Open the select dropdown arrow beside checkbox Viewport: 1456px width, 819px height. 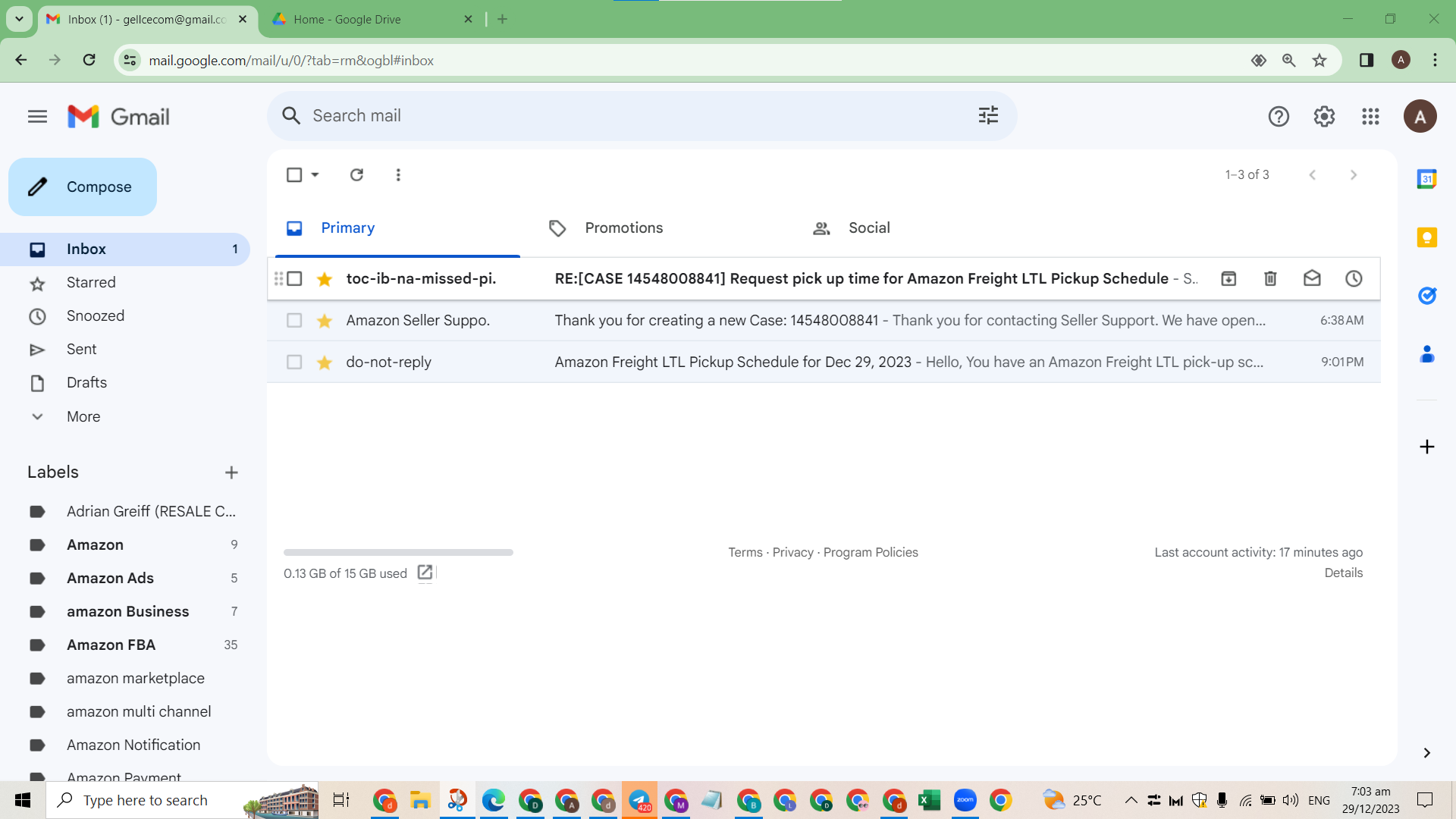pyautogui.click(x=315, y=174)
